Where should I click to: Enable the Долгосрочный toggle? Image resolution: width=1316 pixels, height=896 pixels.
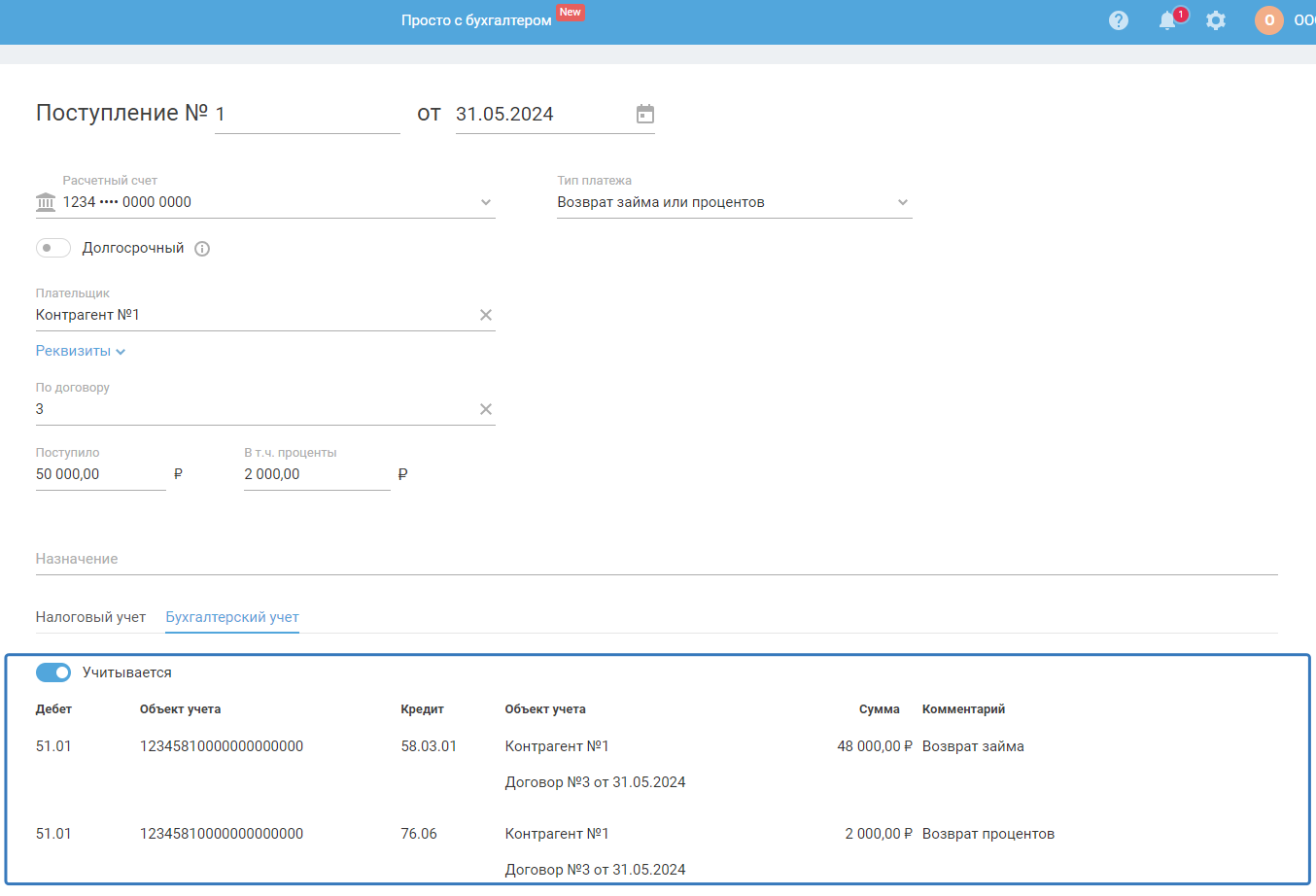pos(53,248)
